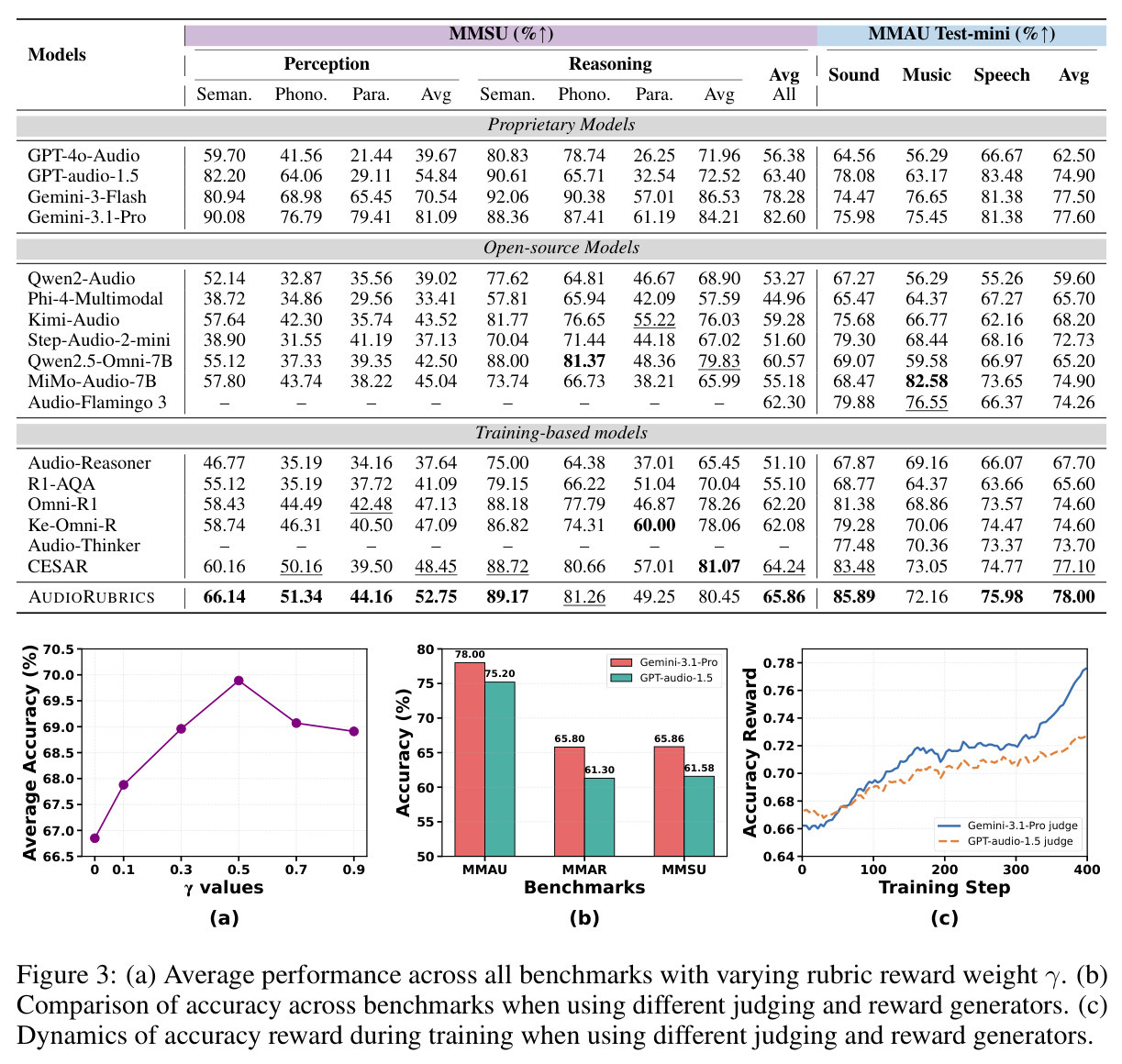The width and height of the screenshot is (1122, 1064).
Task: Click the "MMAR" x-axis tick label
Action: tap(584, 870)
